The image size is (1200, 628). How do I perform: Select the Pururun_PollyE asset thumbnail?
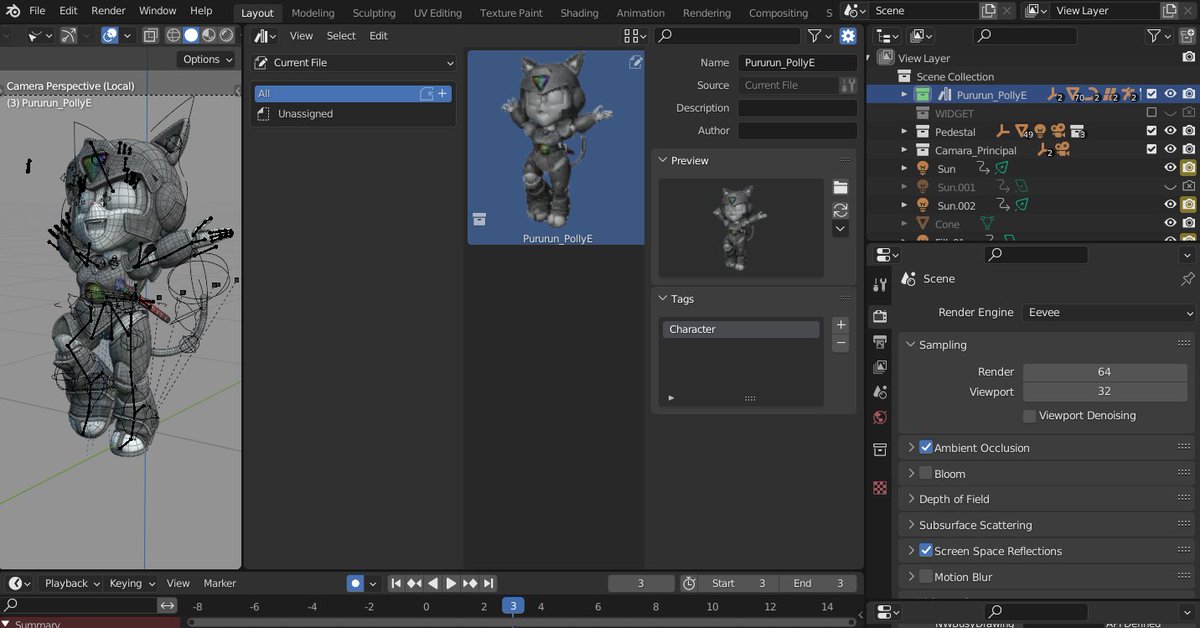(x=556, y=148)
